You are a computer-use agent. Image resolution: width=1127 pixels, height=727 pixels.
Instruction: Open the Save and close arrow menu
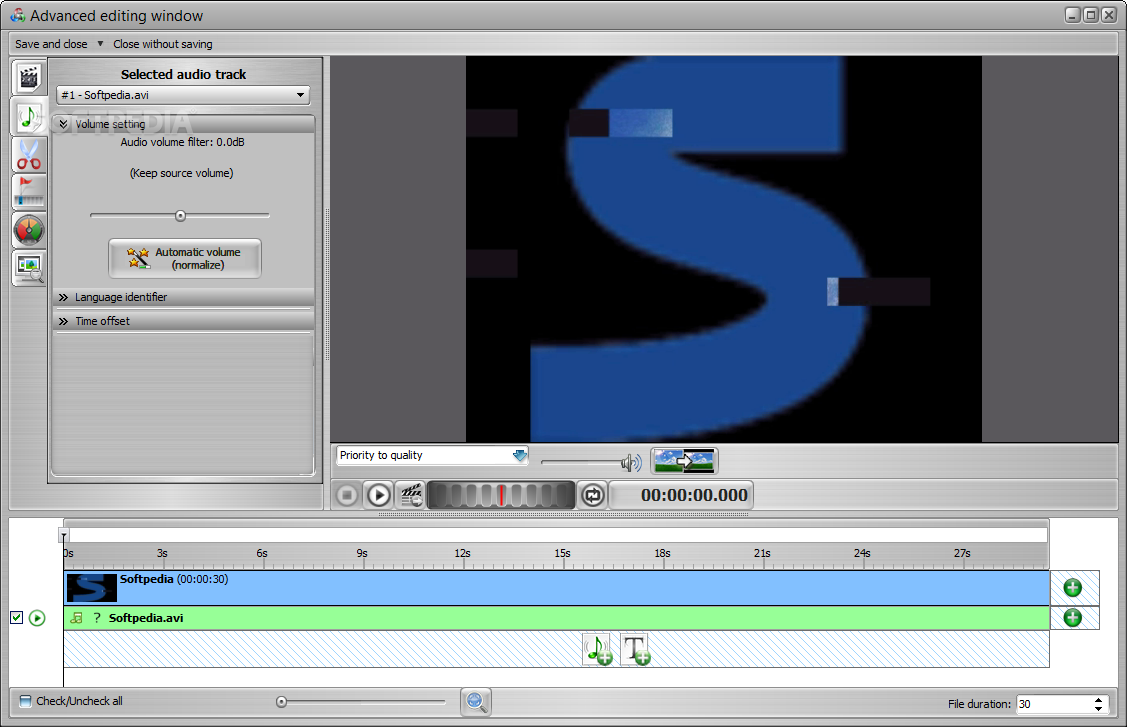[100, 44]
